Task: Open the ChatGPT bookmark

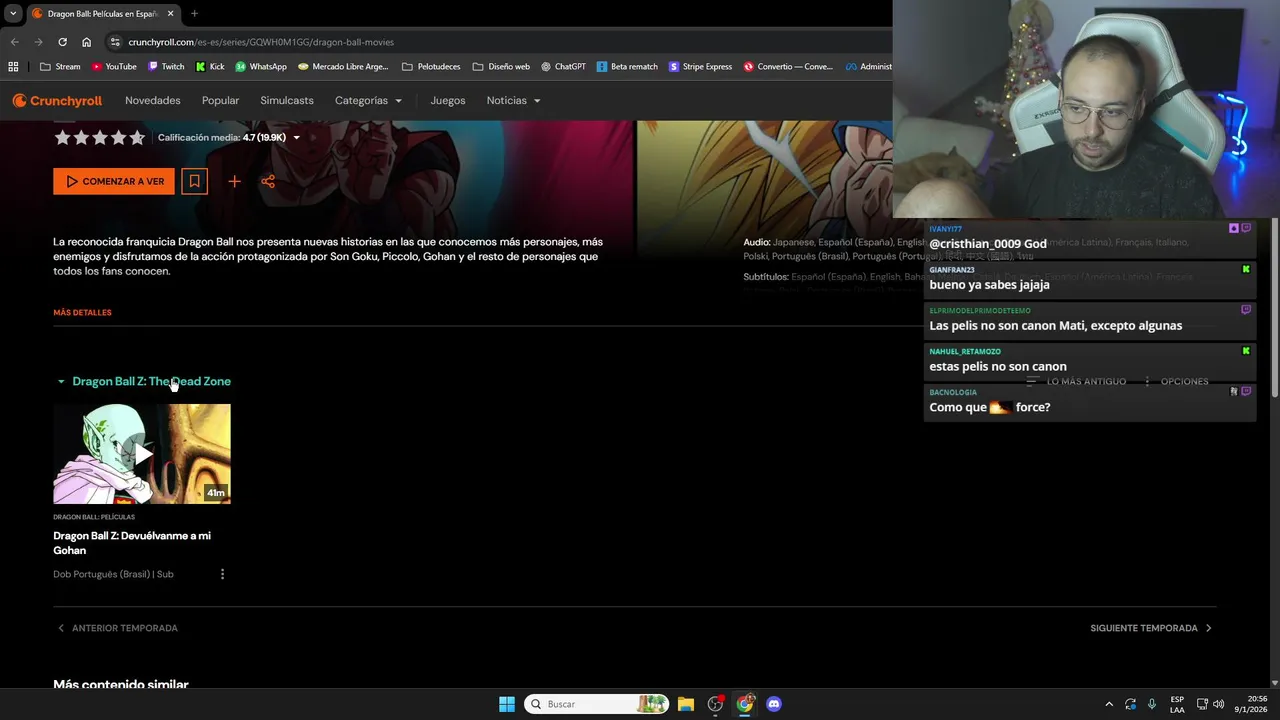Action: point(563,67)
